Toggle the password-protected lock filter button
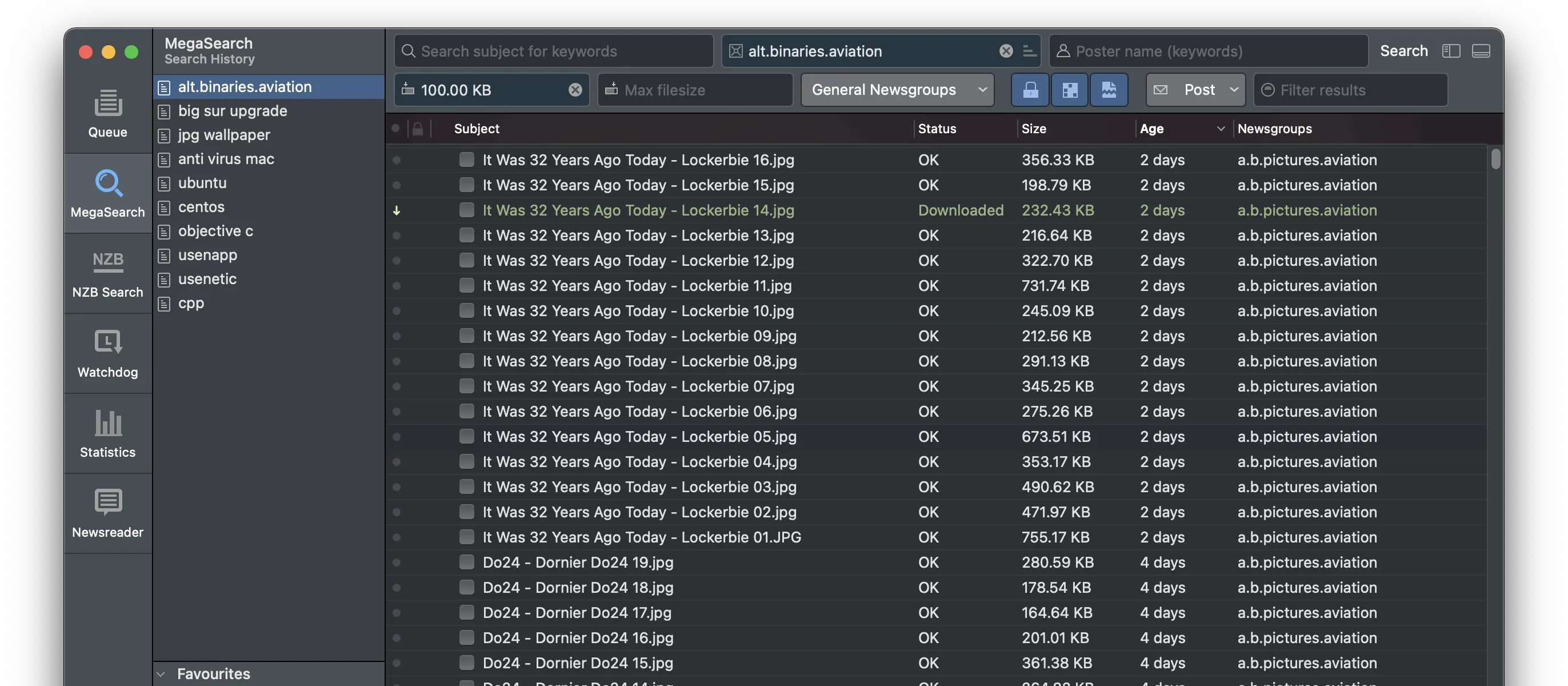1568x686 pixels. point(1030,90)
